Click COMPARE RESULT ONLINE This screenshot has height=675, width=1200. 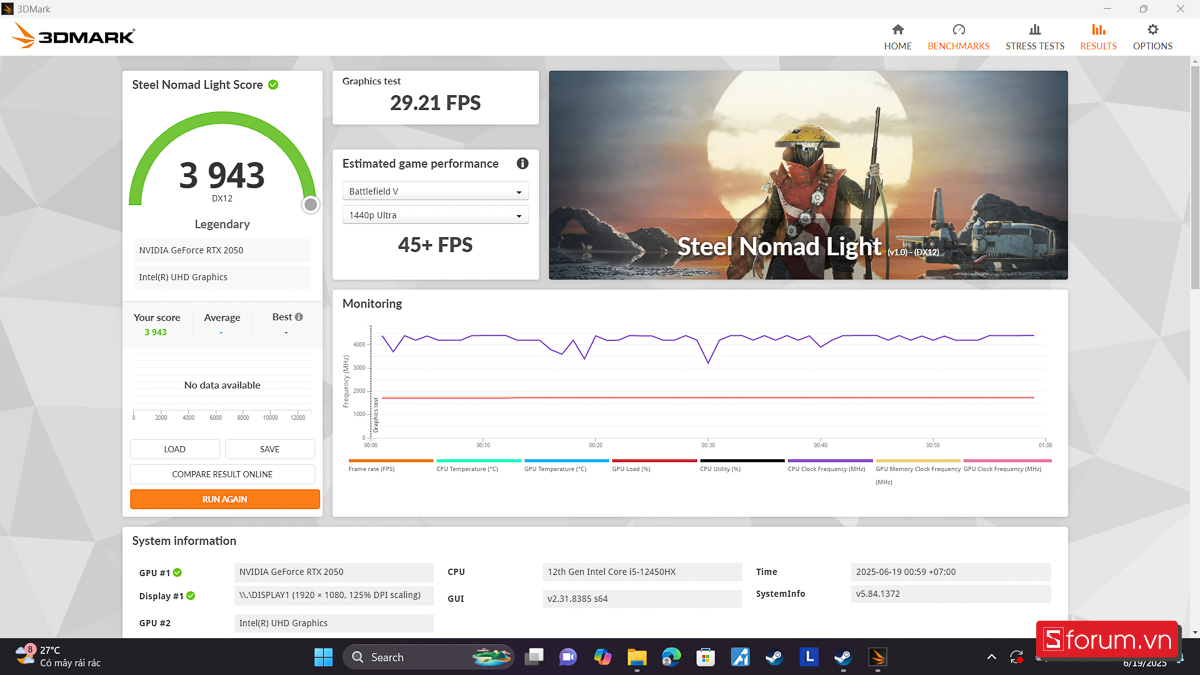coord(222,474)
